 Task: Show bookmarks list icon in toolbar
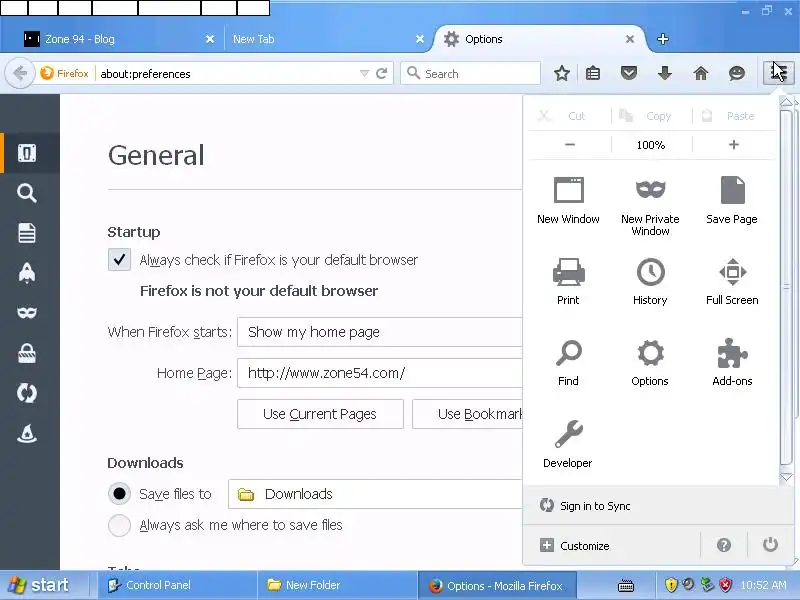pyautogui.click(x=592, y=73)
